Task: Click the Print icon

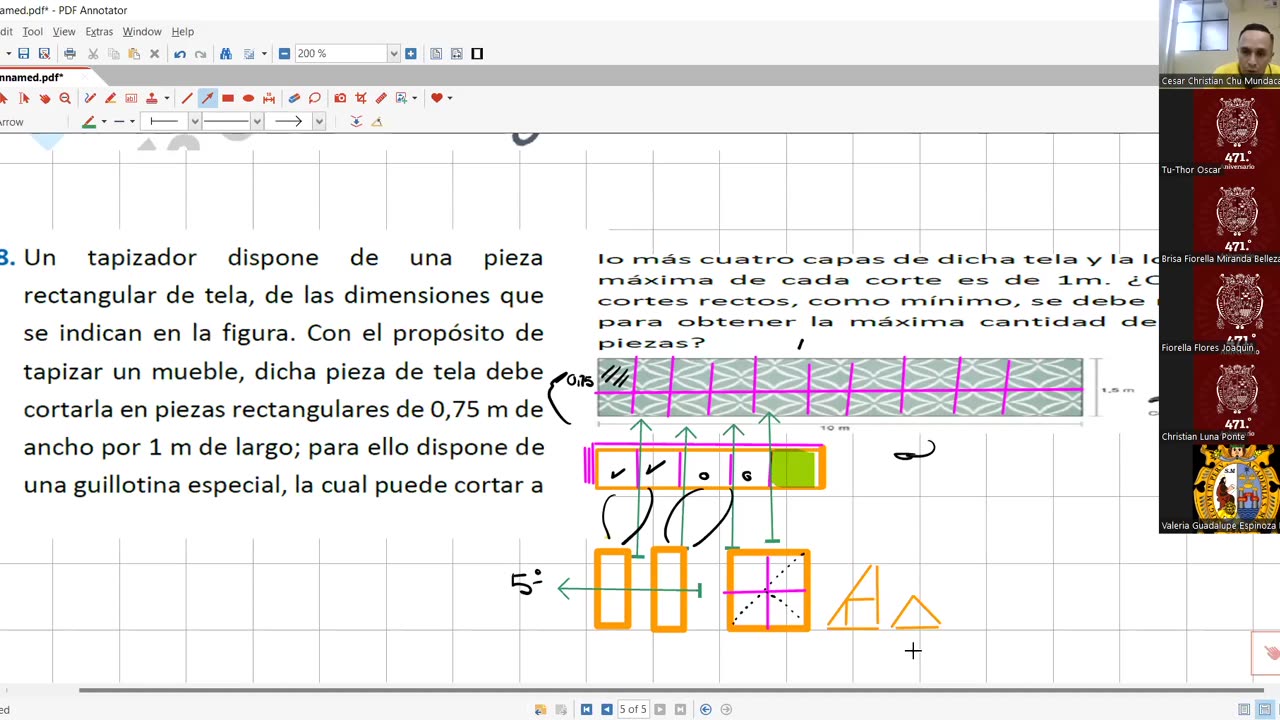Action: coord(70,53)
